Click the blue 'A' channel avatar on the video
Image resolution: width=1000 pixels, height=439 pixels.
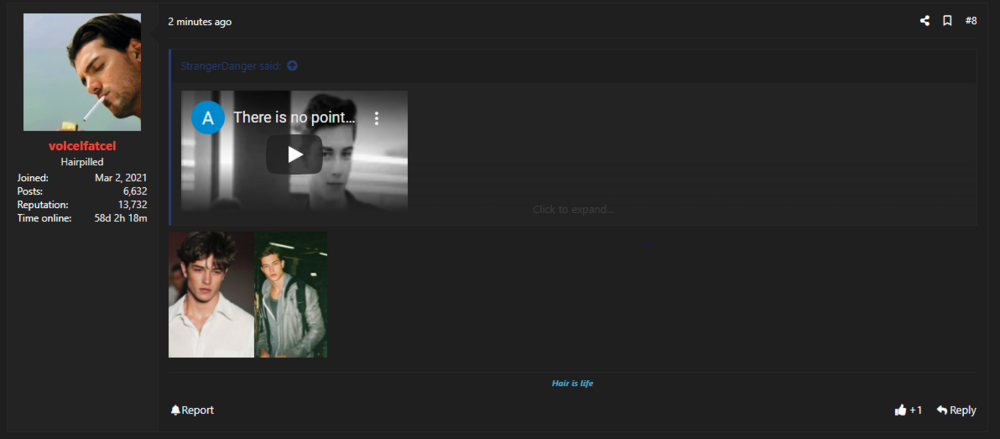[208, 117]
